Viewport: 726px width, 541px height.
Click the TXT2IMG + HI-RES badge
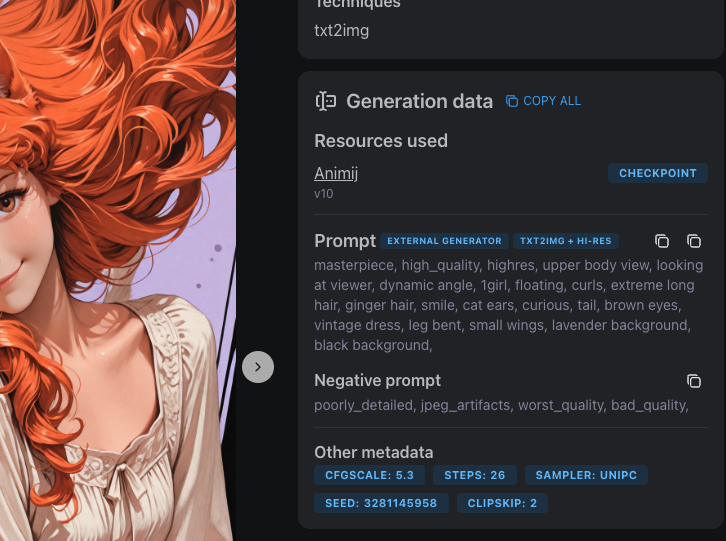[x=566, y=241]
